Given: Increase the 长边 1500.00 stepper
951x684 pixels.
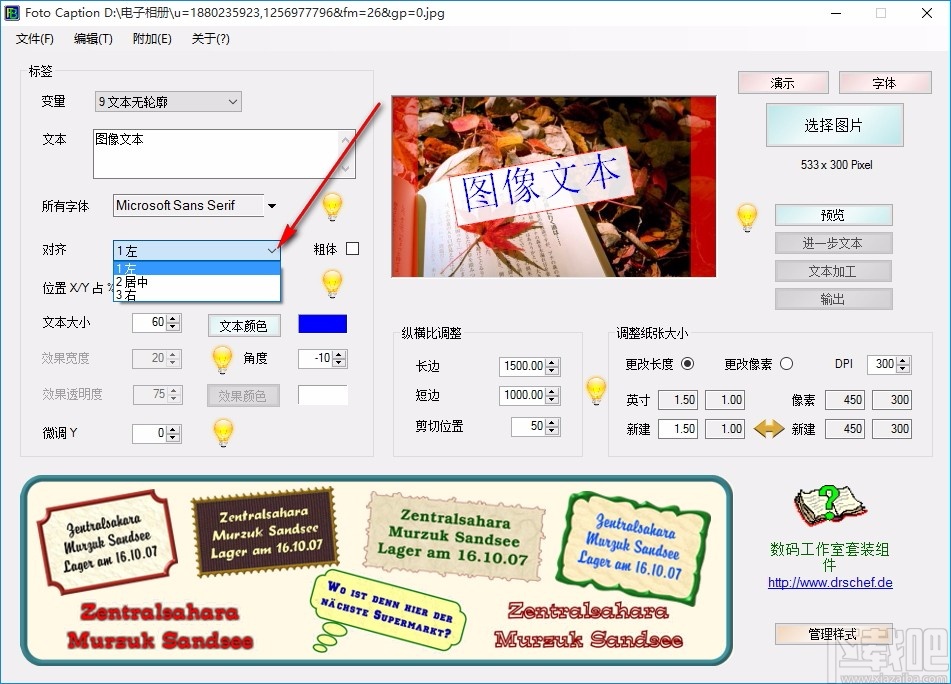Looking at the screenshot, I should 551,362.
